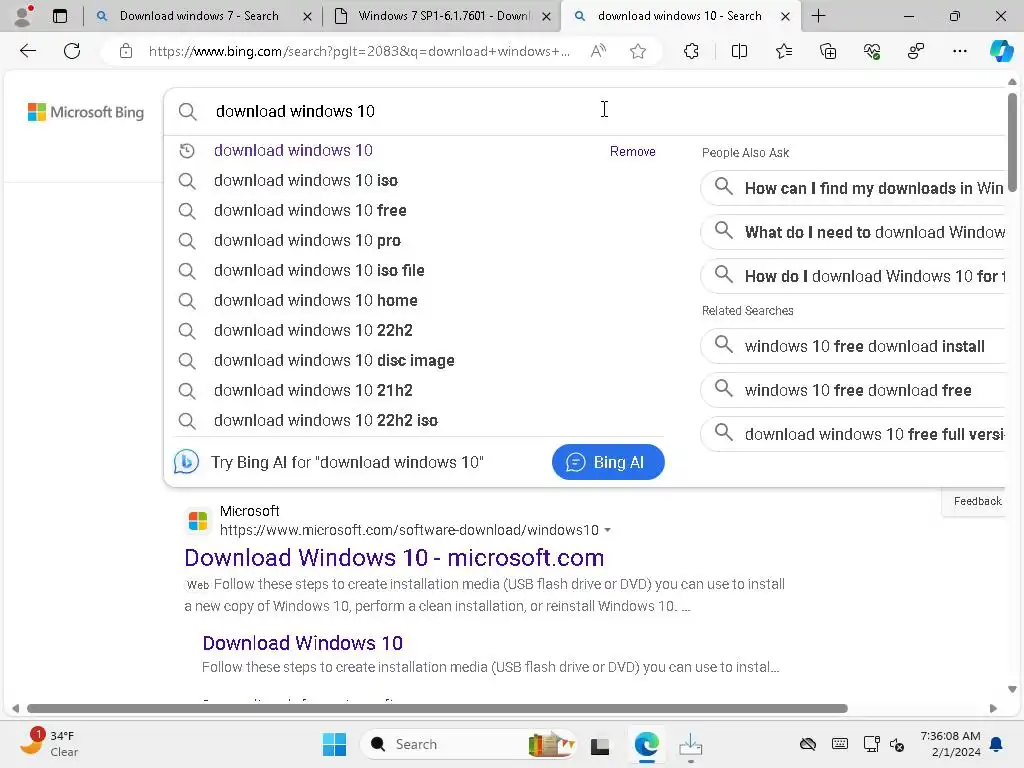Click the scroll right arrow at the bottom
Viewport: 1024px width, 768px height.
pyautogui.click(x=993, y=709)
